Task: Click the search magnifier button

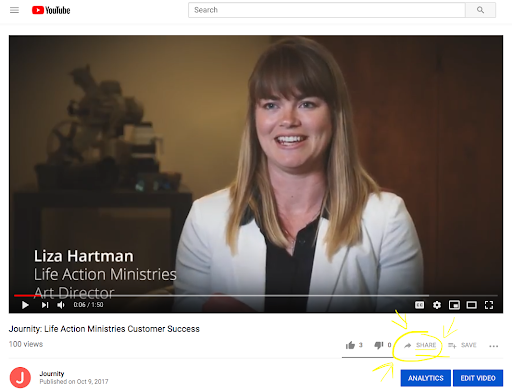Action: click(x=480, y=10)
